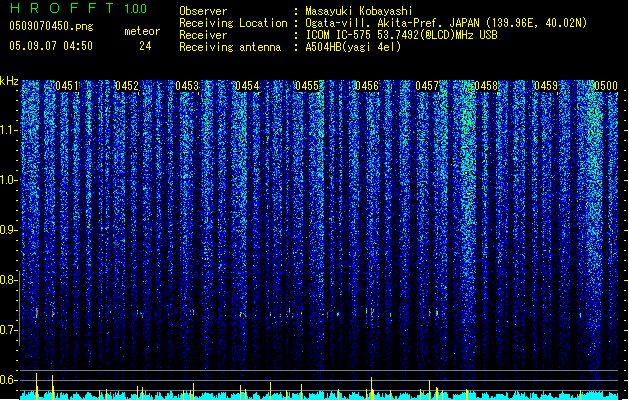Click the Observer label text
Viewport: 629px width, 400px height.
coord(203,11)
